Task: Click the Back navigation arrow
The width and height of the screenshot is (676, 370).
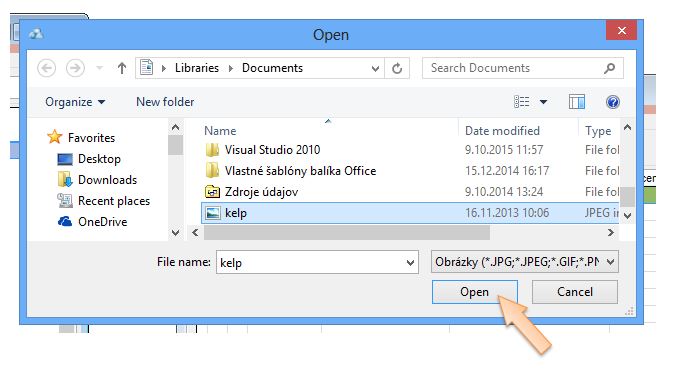Action: (47, 68)
